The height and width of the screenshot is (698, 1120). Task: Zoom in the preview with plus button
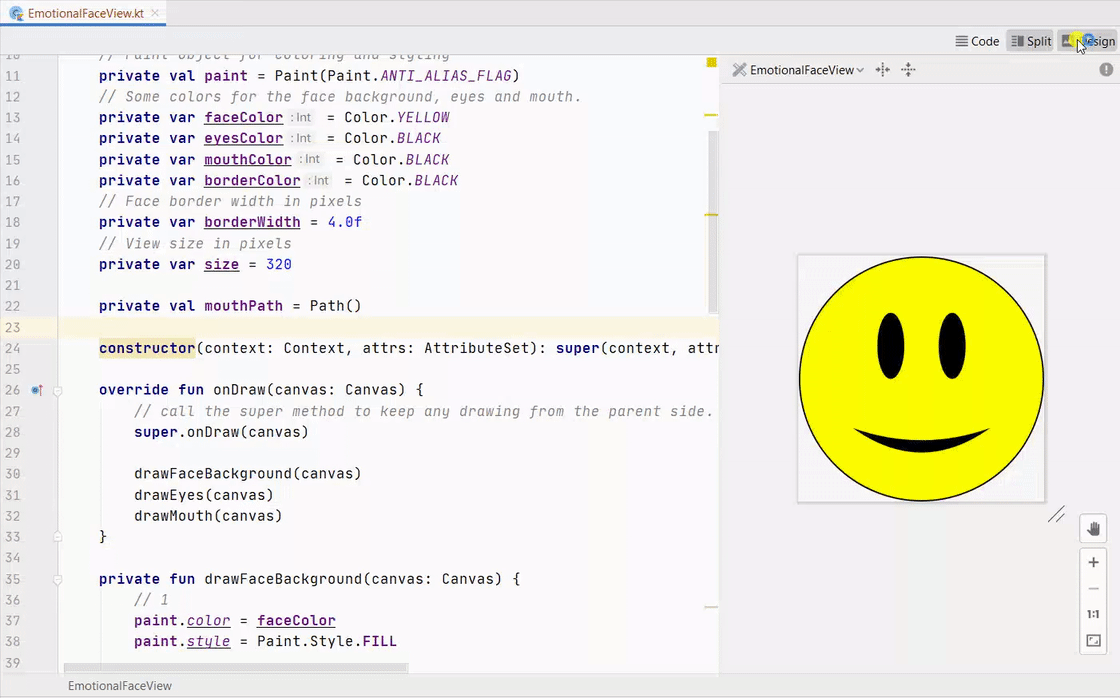click(x=1093, y=563)
